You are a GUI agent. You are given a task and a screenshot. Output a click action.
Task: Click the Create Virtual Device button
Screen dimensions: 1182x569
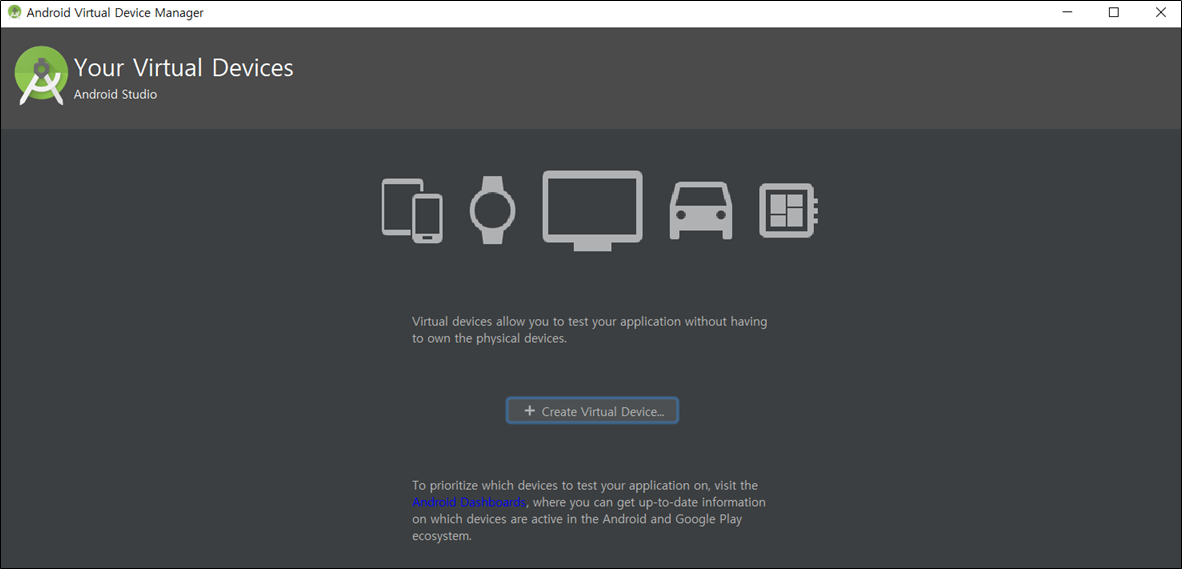pos(592,411)
